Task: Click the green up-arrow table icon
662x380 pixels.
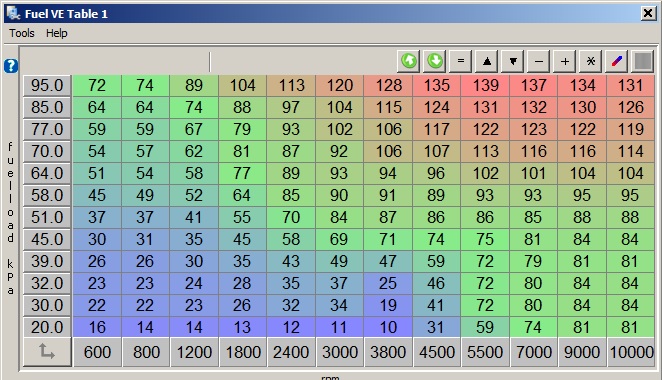Action: point(408,61)
